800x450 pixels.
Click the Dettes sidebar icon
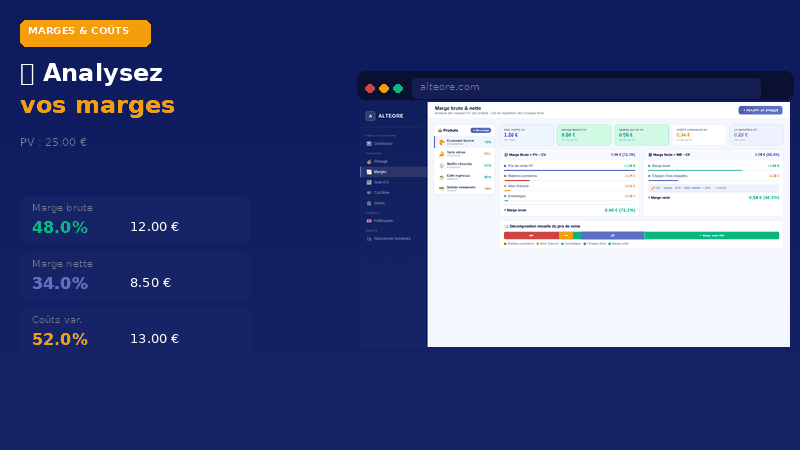(369, 203)
